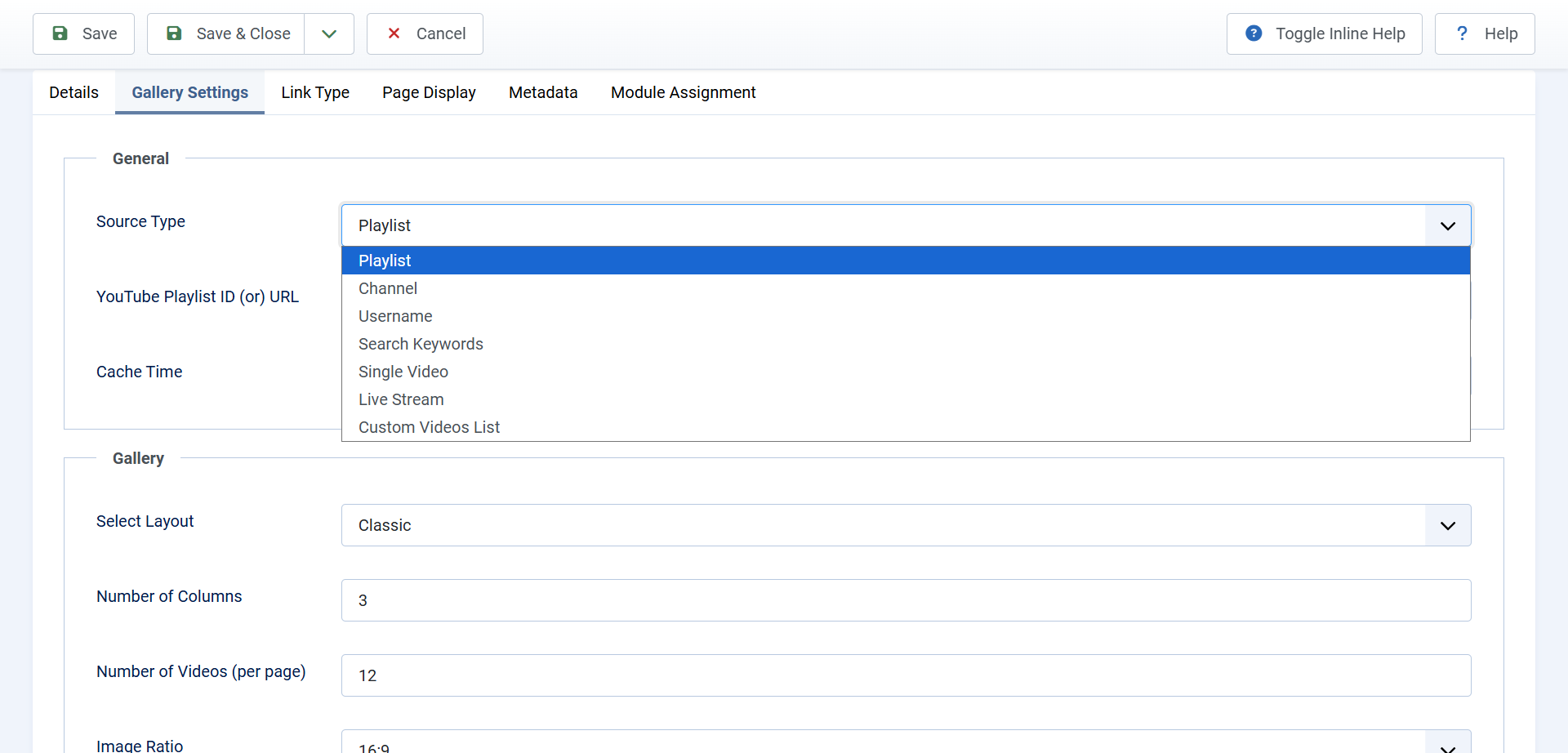Click the Save button
This screenshot has width=1568, height=753.
point(83,33)
